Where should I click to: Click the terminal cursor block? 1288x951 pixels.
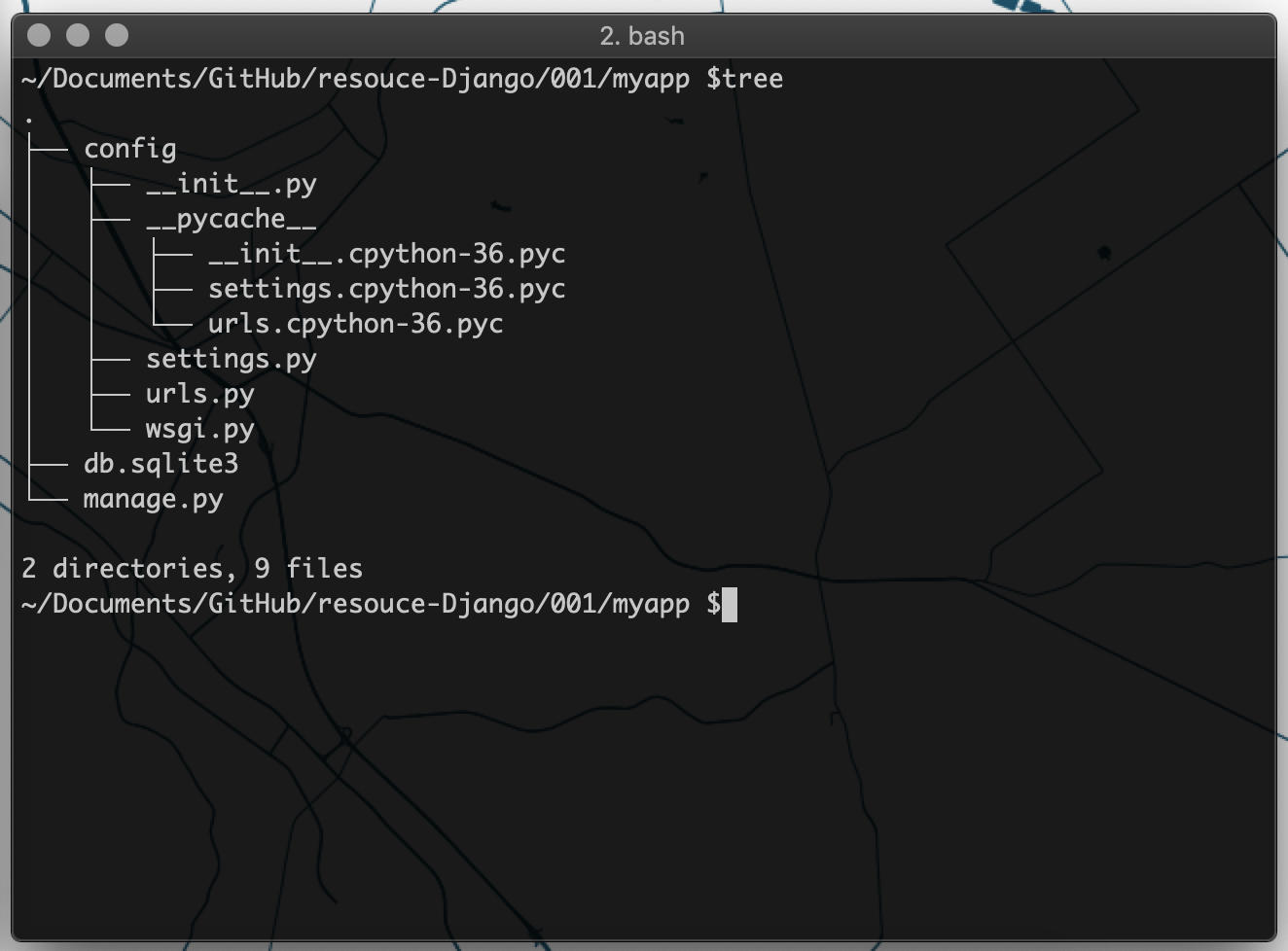[x=730, y=604]
